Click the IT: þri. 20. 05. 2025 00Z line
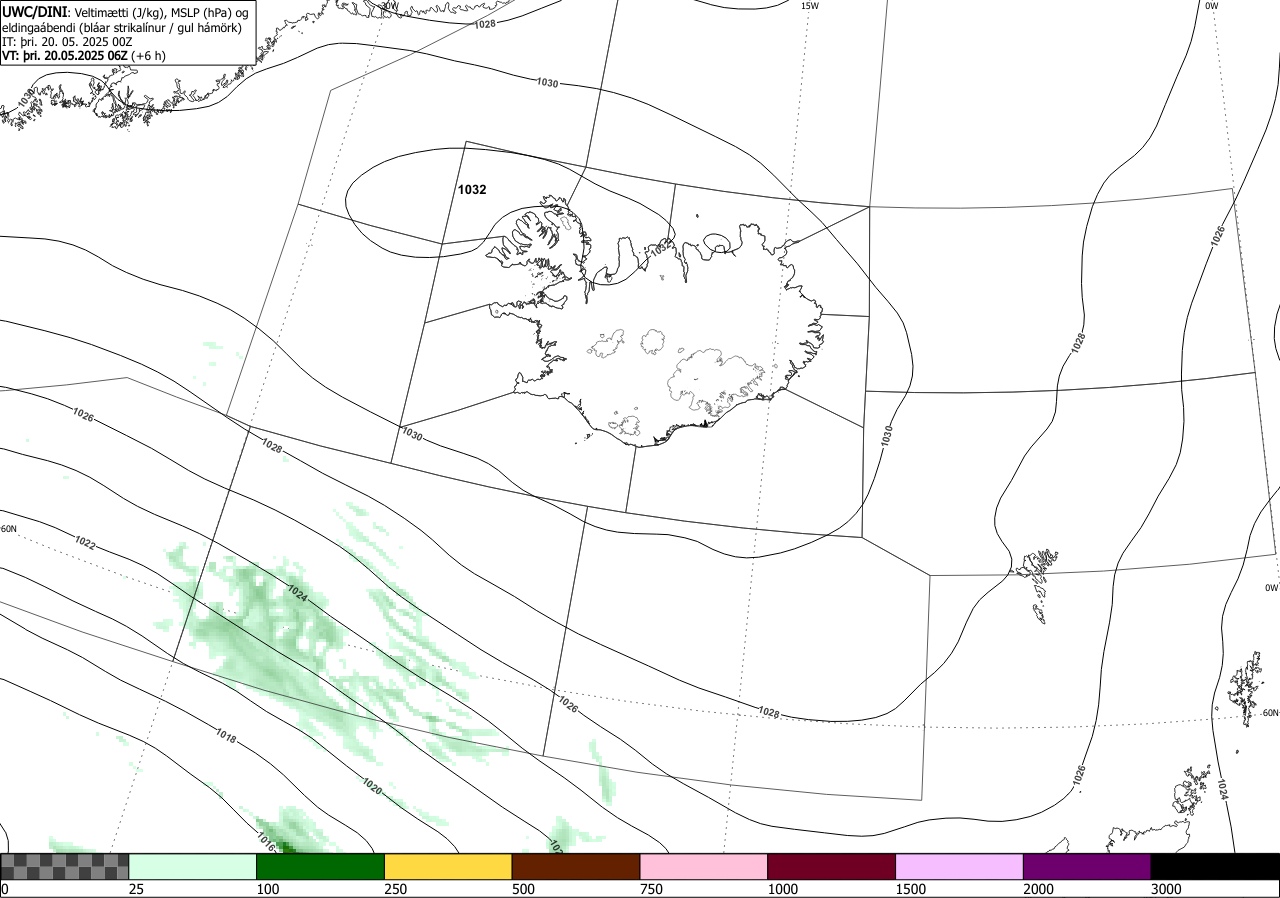This screenshot has height=898, width=1280. coord(67,42)
